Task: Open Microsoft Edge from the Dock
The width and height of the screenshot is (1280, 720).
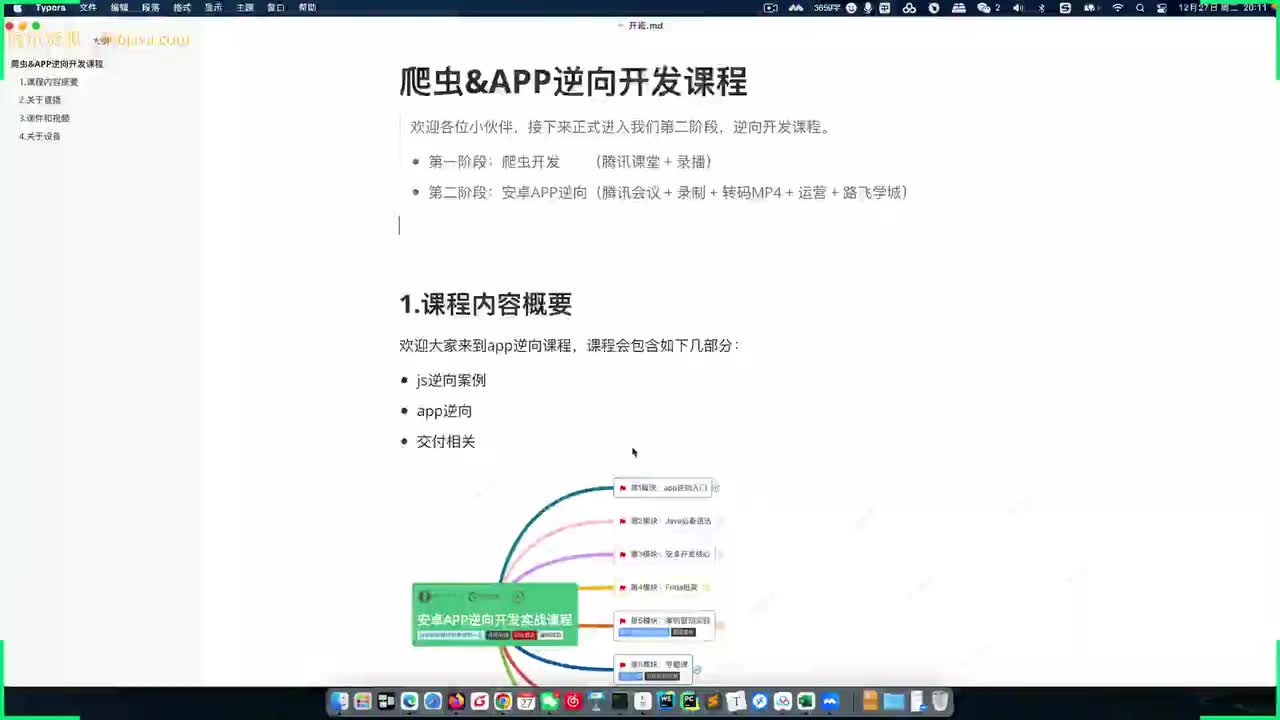Action: [409, 702]
